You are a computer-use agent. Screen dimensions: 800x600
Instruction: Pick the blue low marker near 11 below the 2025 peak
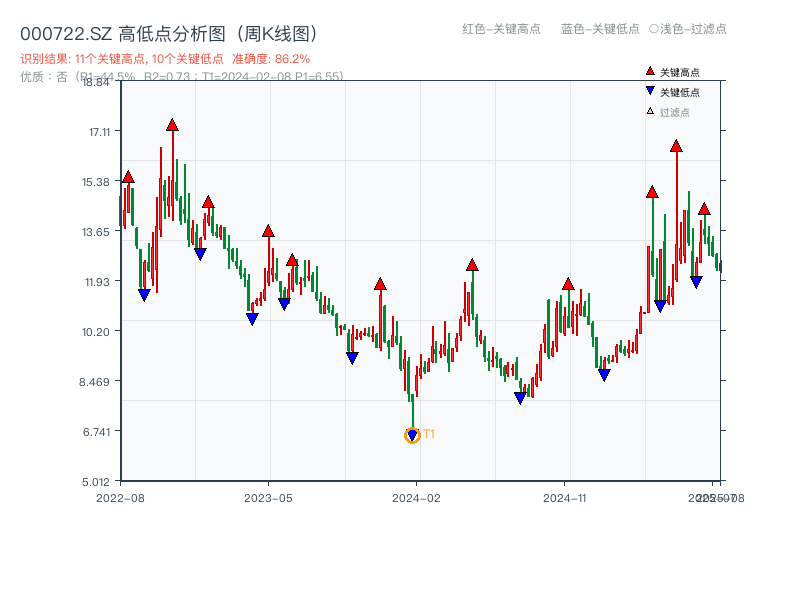click(x=660, y=306)
